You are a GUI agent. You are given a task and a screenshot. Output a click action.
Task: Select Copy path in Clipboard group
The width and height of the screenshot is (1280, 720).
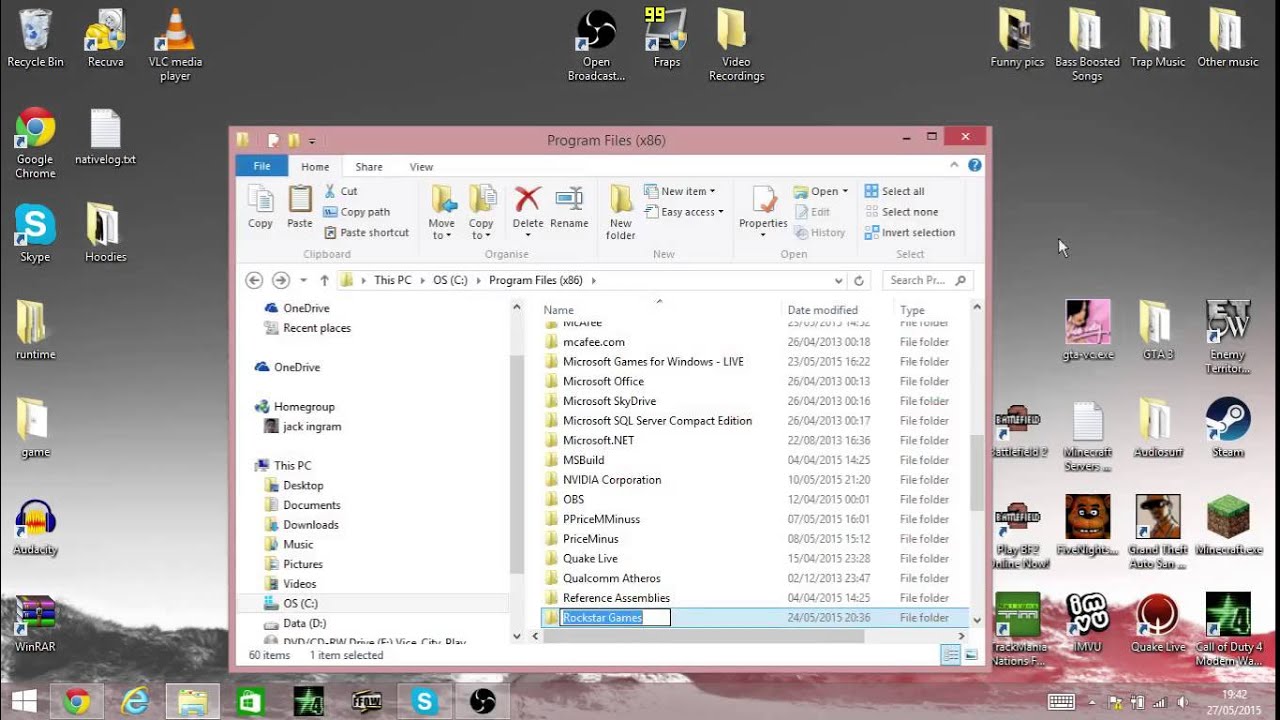click(x=356, y=212)
